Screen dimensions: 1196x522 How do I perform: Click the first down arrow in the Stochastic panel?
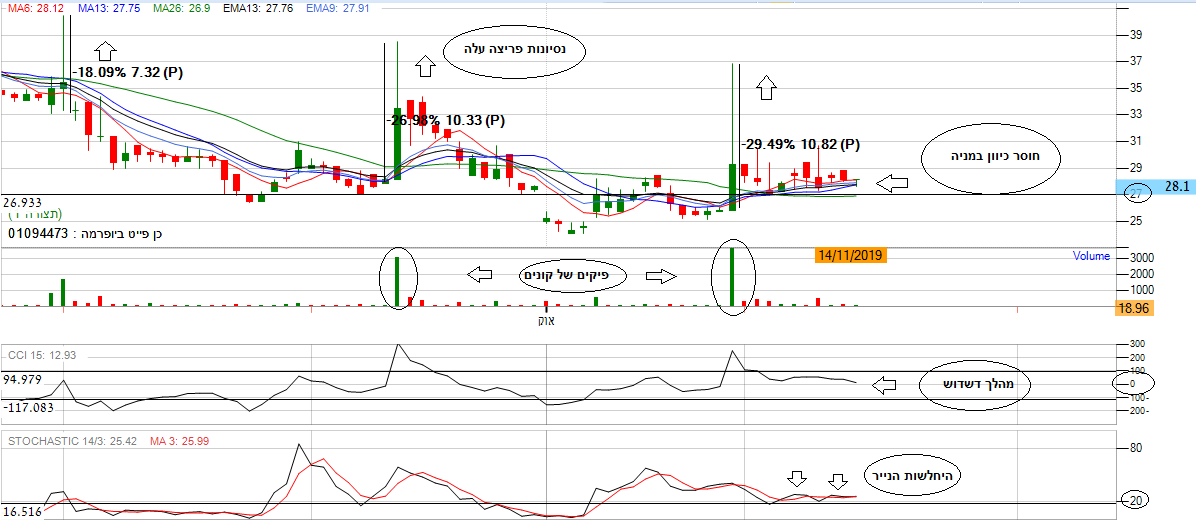pyautogui.click(x=797, y=480)
